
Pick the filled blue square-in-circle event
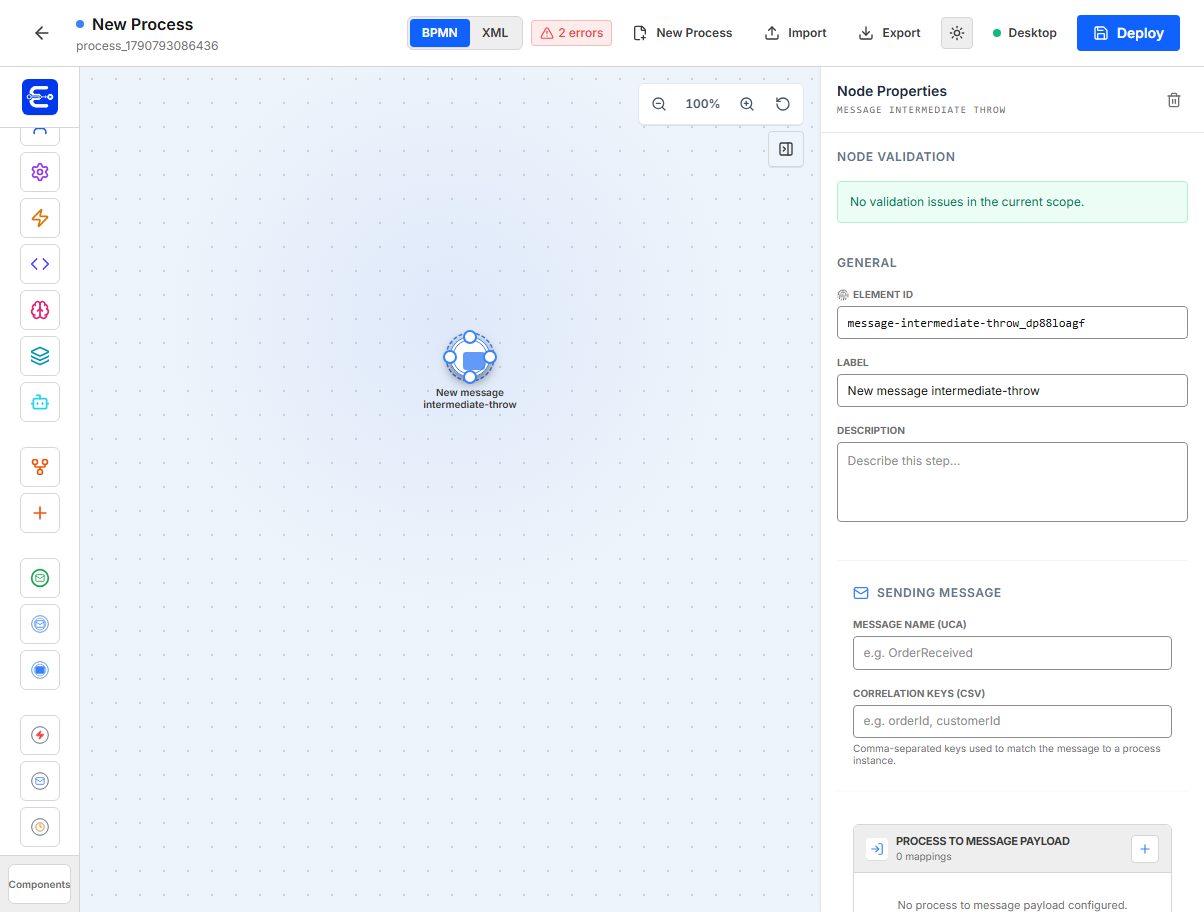[x=40, y=670]
